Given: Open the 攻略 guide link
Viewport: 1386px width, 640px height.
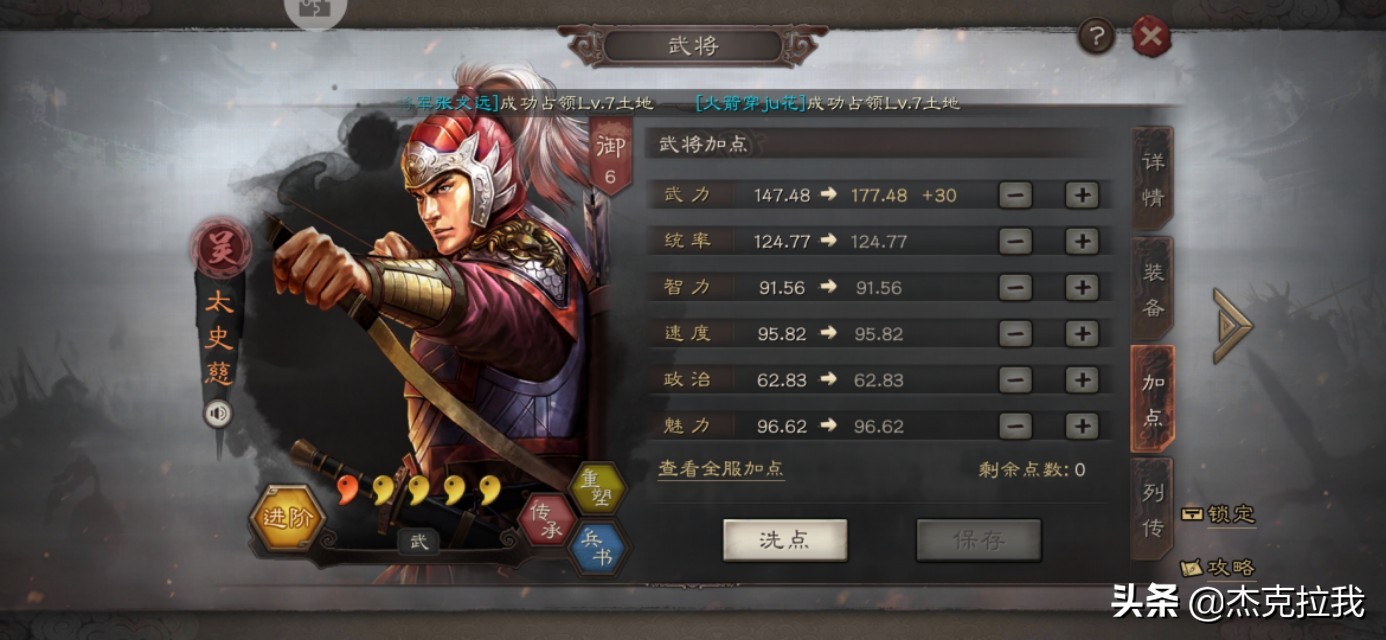Looking at the screenshot, I should [x=1218, y=567].
